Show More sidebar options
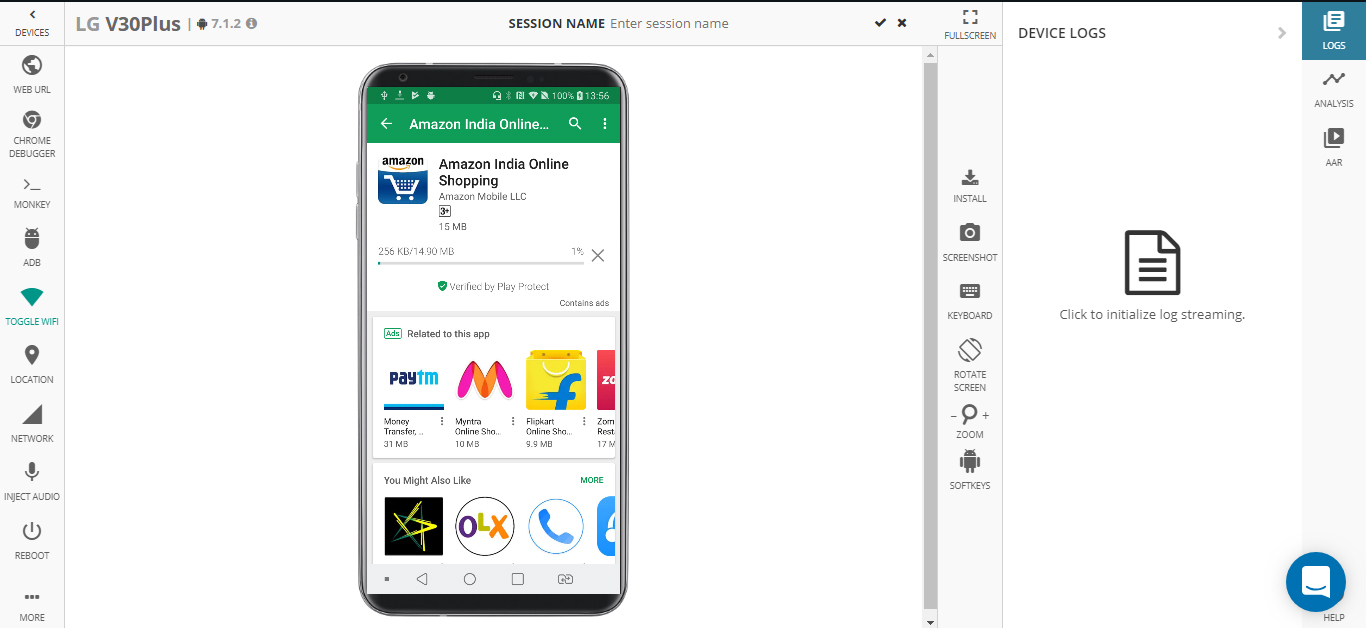 click(x=32, y=606)
